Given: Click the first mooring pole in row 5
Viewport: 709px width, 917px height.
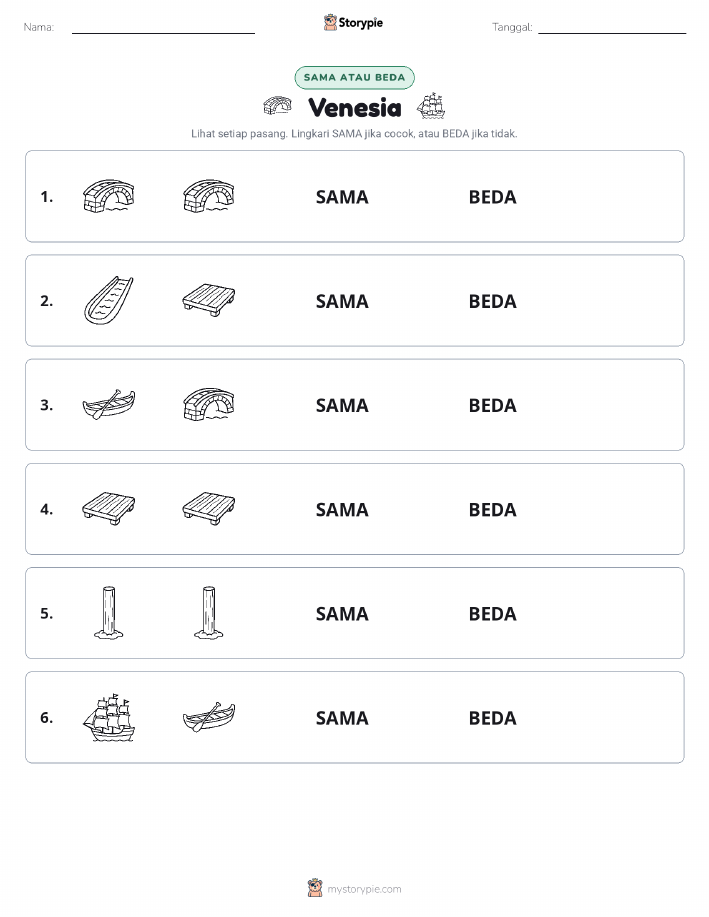Looking at the screenshot, I should (109, 613).
